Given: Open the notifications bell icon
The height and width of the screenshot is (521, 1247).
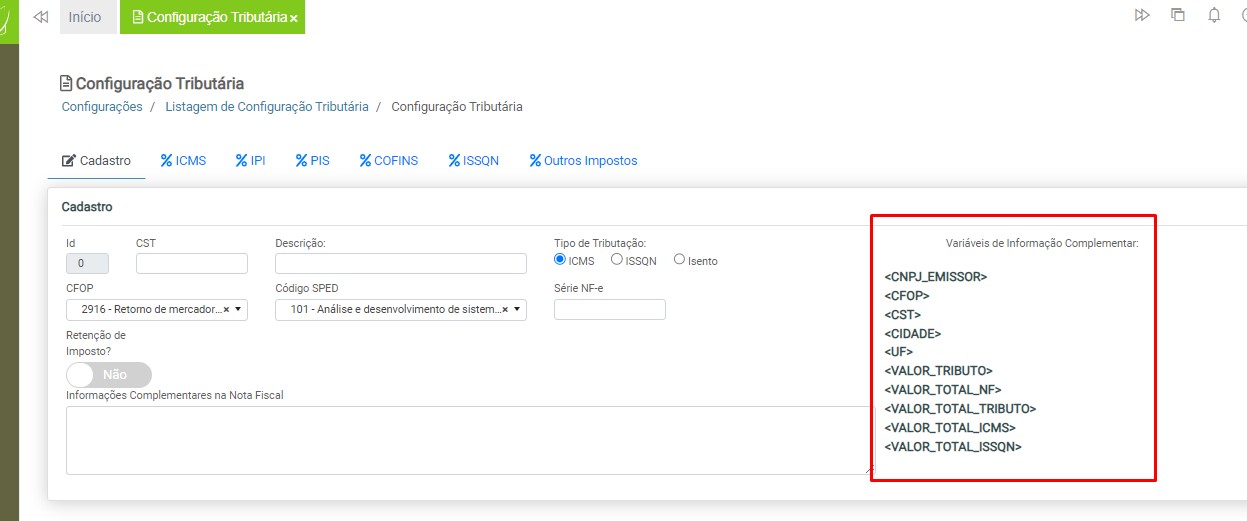Looking at the screenshot, I should tap(1214, 16).
